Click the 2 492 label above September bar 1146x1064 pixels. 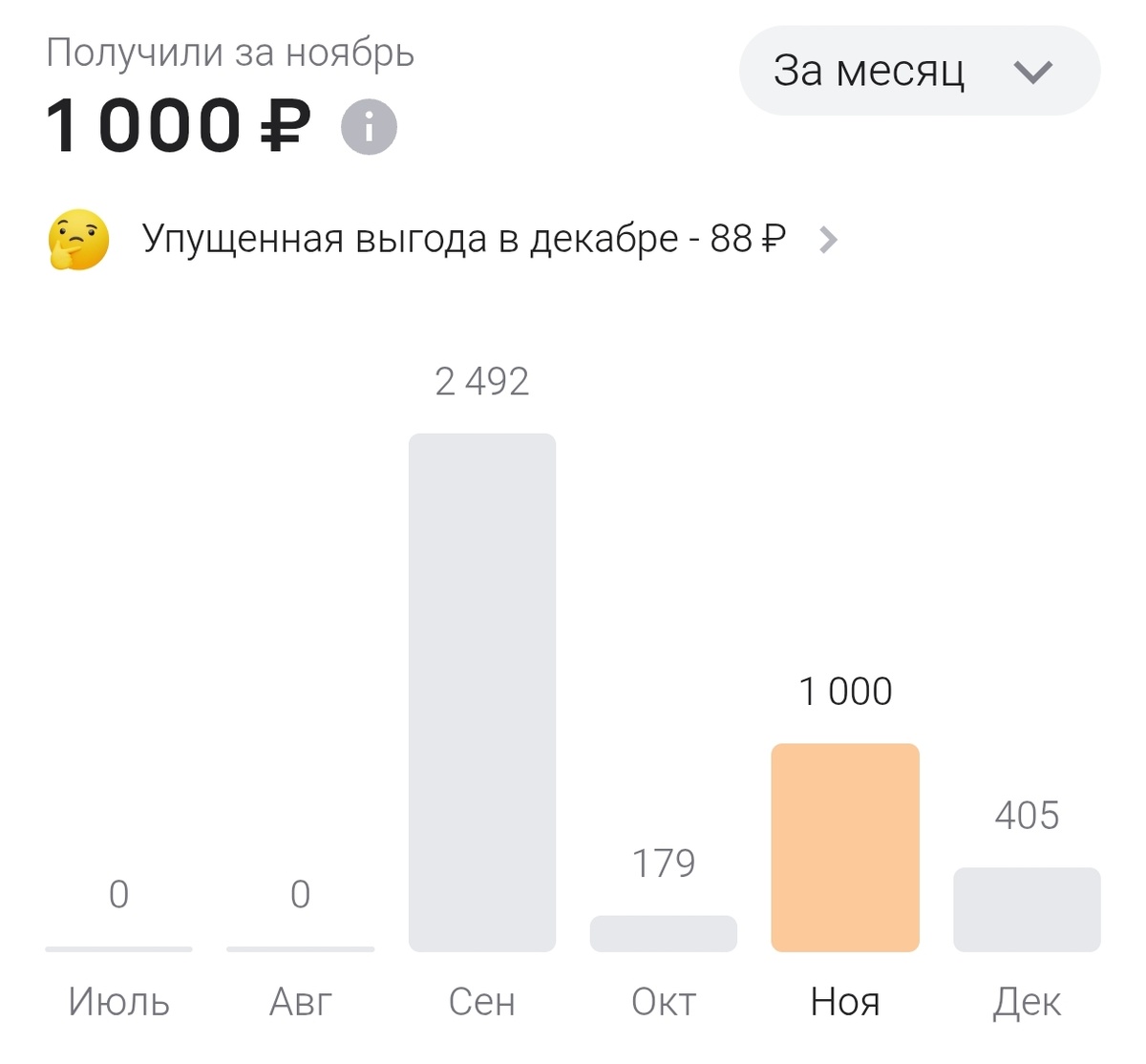pyautogui.click(x=482, y=381)
